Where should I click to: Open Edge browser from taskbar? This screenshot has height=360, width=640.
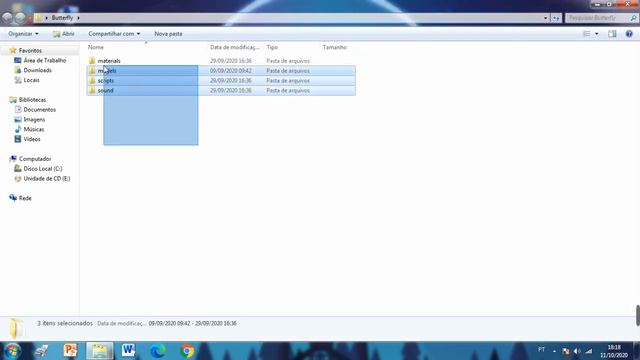click(158, 351)
